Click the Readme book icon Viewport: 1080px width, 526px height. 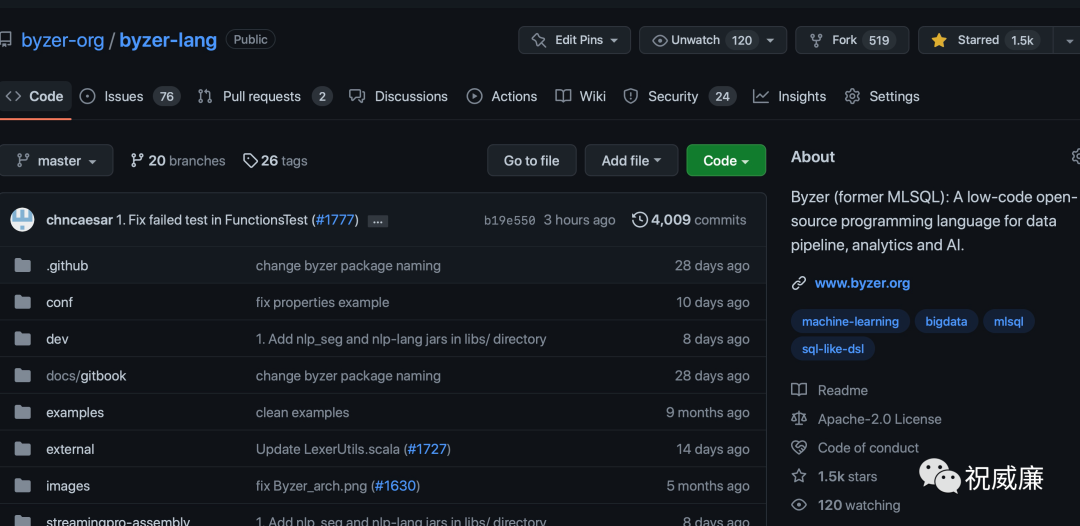pyautogui.click(x=799, y=390)
